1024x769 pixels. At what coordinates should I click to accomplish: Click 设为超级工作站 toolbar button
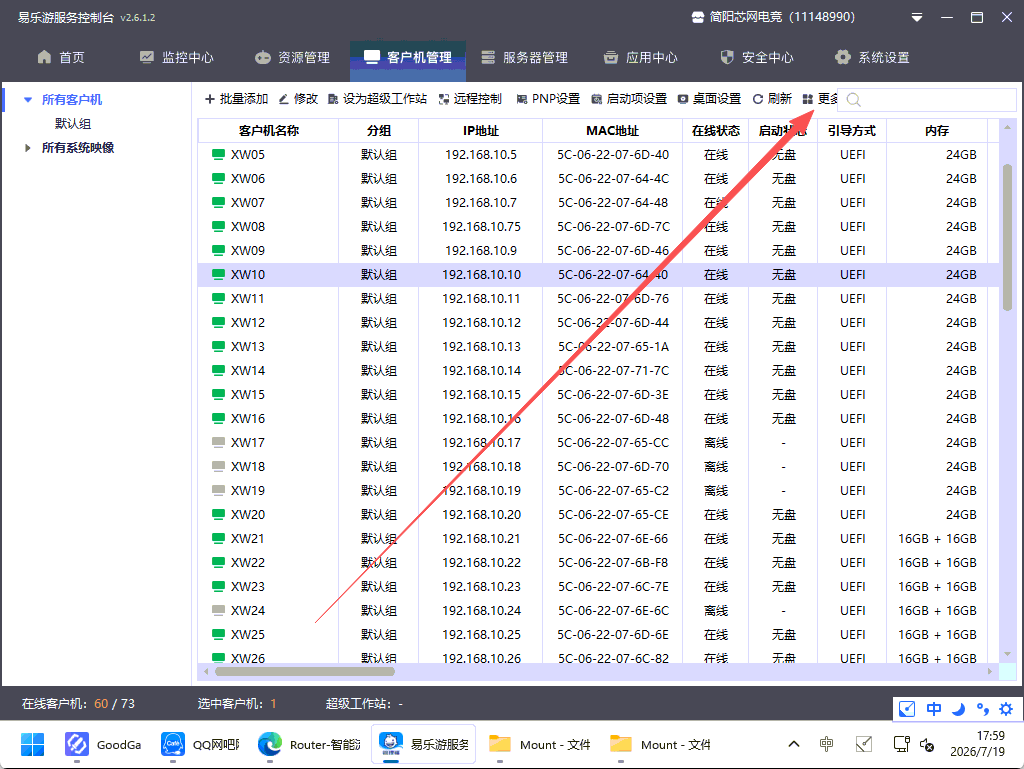coord(377,99)
